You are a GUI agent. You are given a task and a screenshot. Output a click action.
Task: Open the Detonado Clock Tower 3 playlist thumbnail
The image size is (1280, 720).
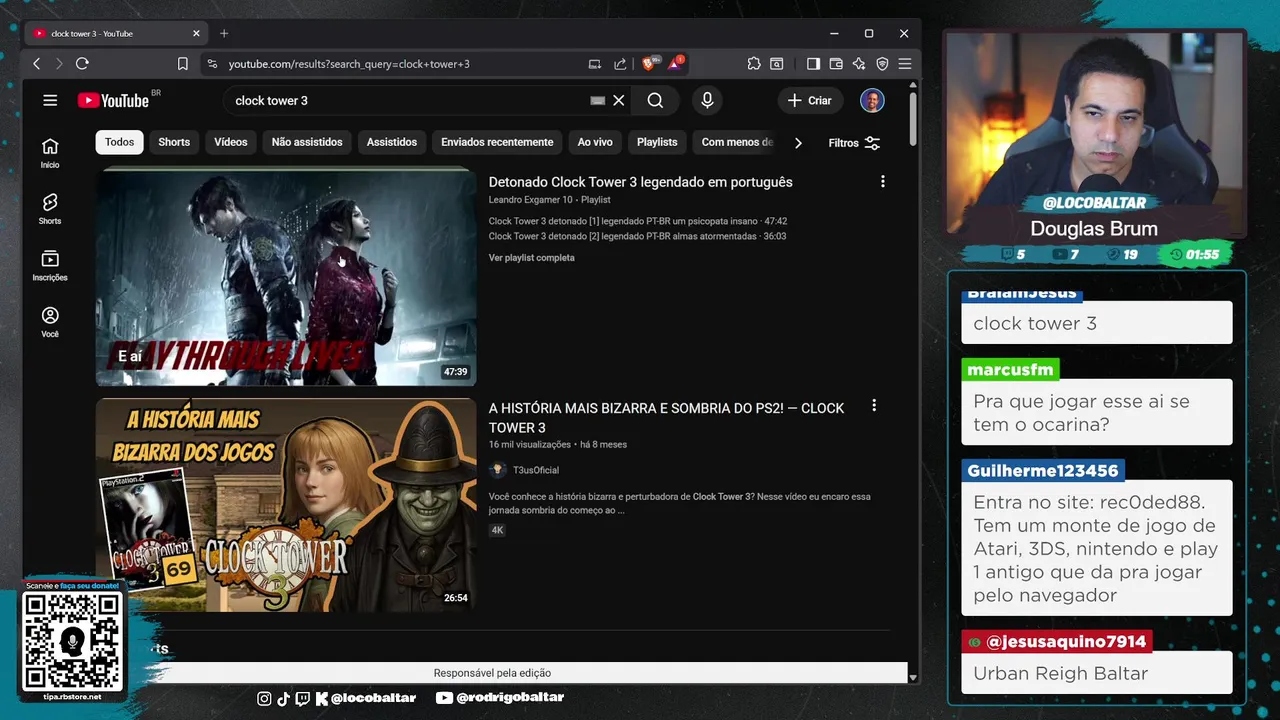(x=286, y=277)
